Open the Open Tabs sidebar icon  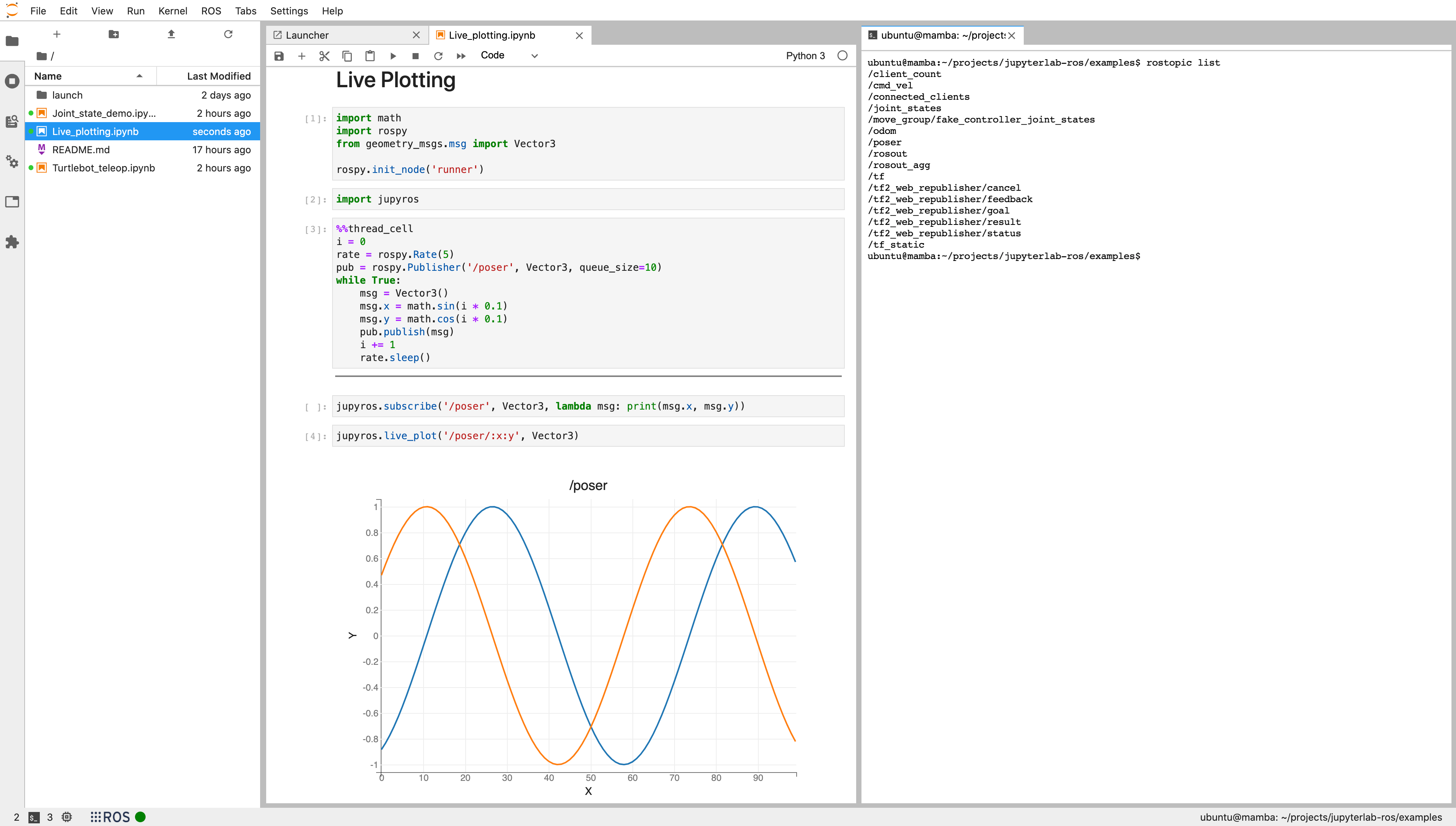tap(12, 202)
